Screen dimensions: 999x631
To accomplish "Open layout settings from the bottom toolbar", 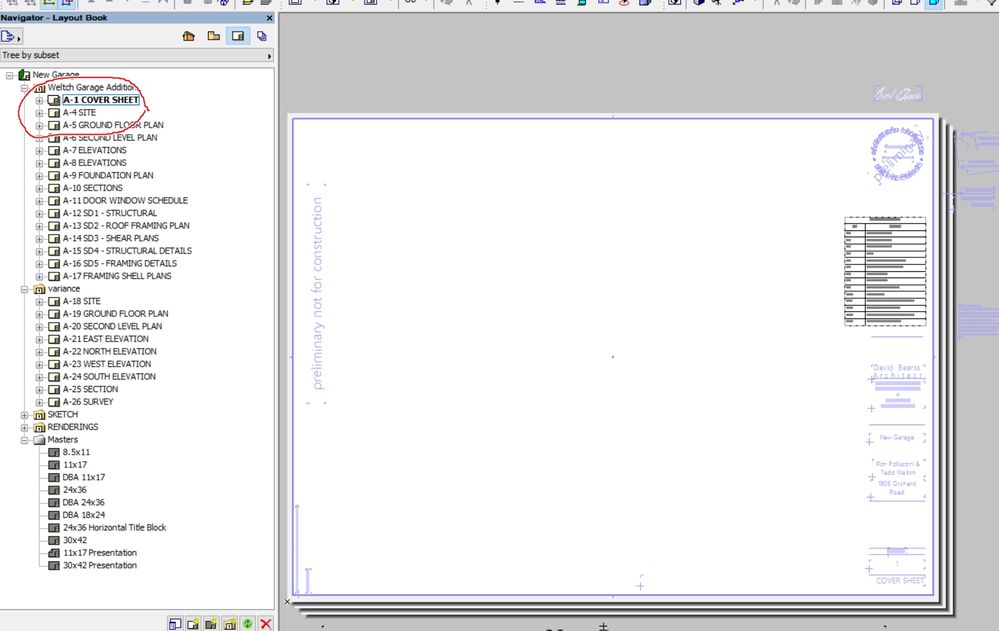I will [176, 622].
